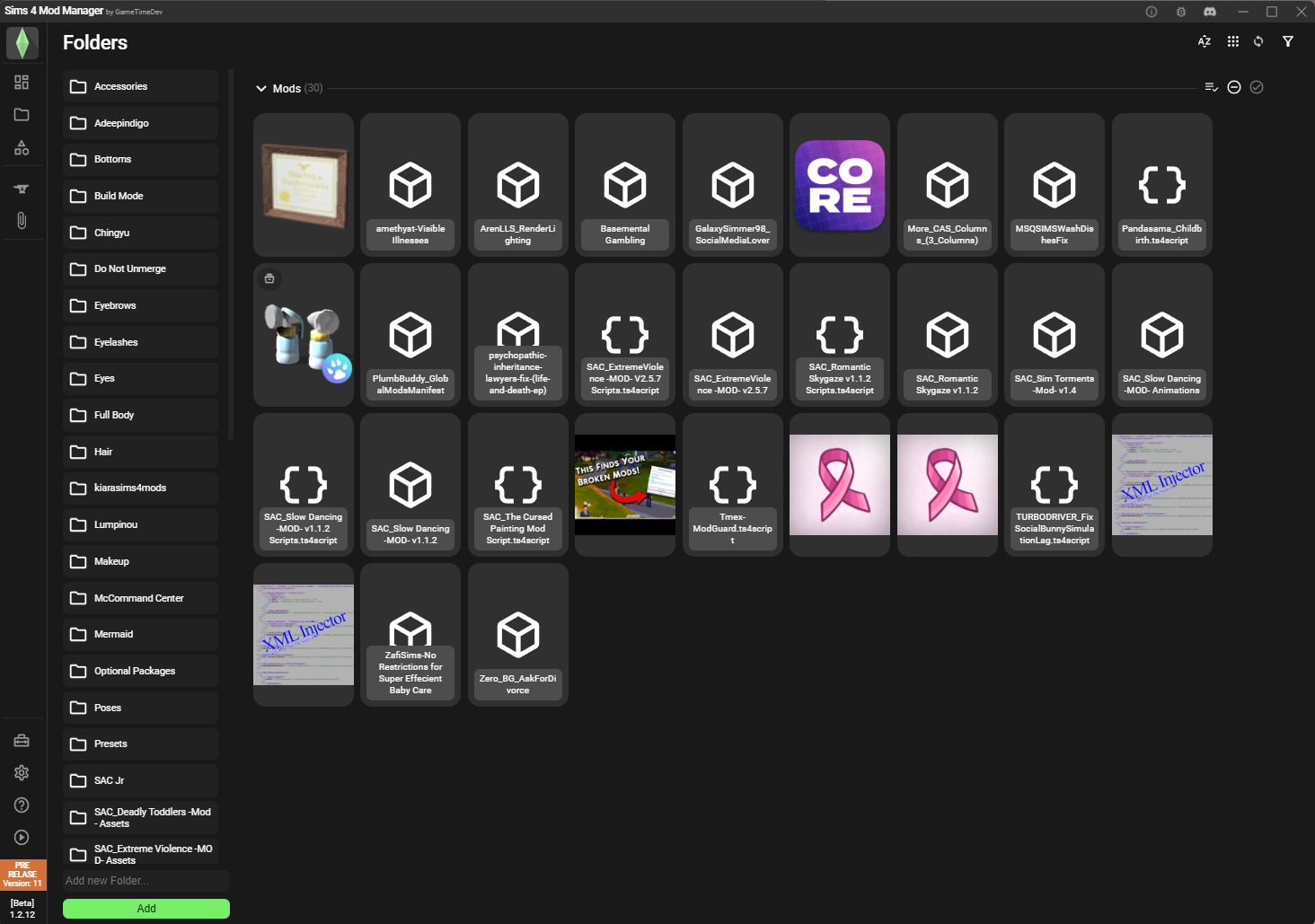Open the folders sidebar icon

click(x=22, y=115)
